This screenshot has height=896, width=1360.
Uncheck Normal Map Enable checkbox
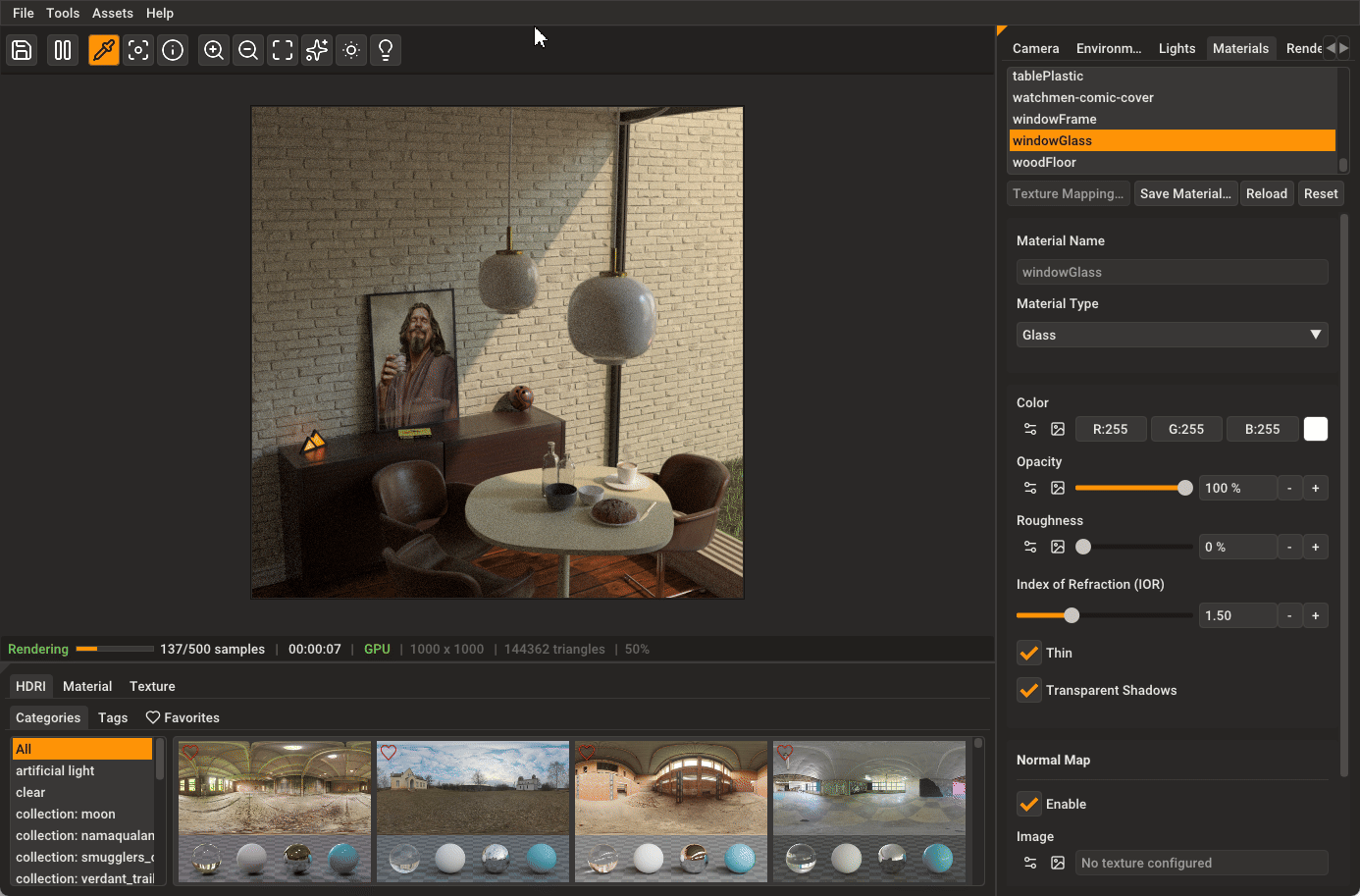click(x=1028, y=804)
